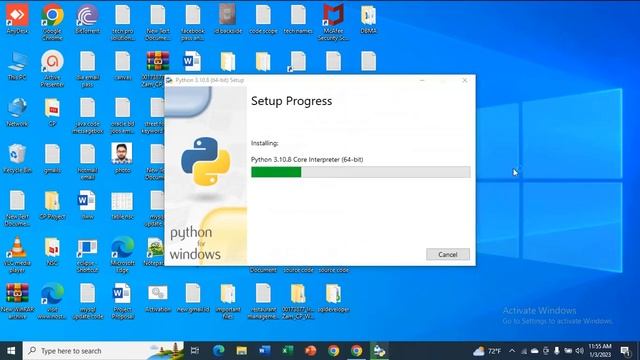Select the 'id backside' image file
The height and width of the screenshot is (360, 640).
pos(228,19)
